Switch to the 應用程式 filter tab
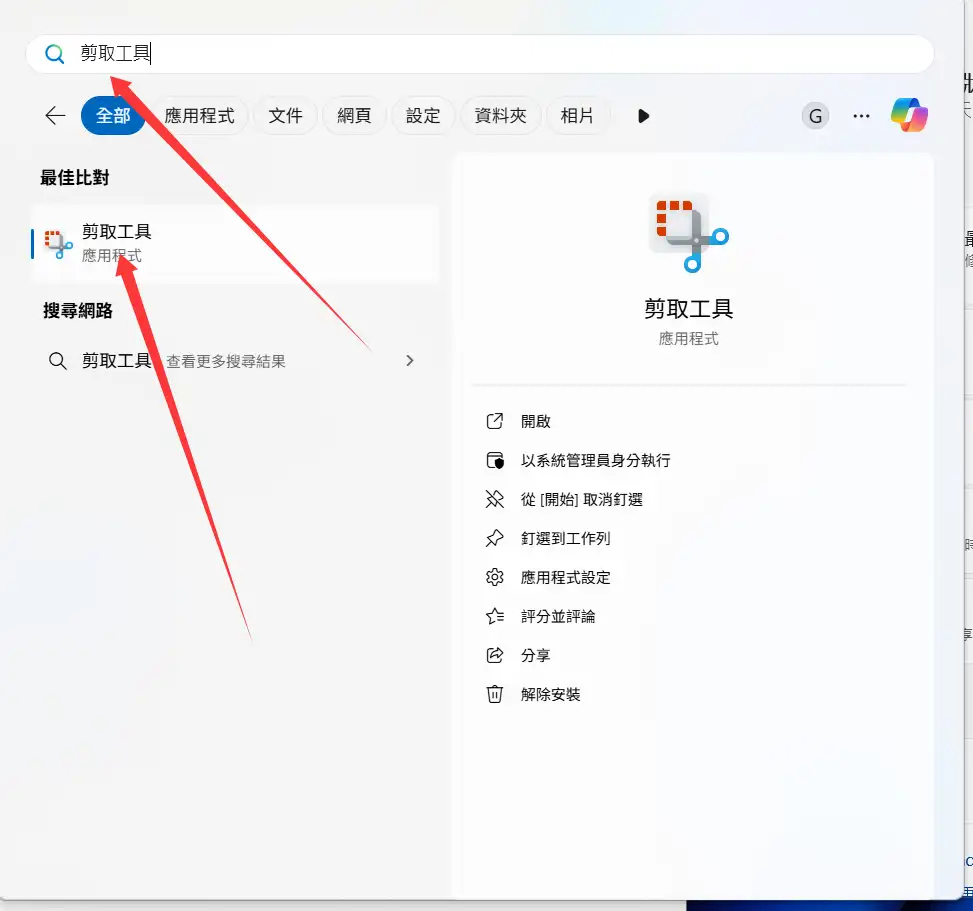The image size is (973, 911). [x=199, y=115]
